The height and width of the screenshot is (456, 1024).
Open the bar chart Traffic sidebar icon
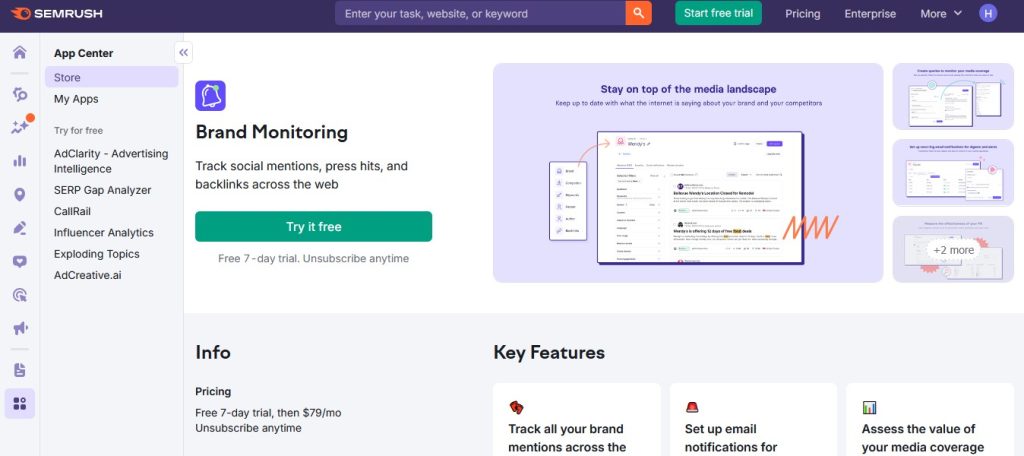[x=20, y=160]
